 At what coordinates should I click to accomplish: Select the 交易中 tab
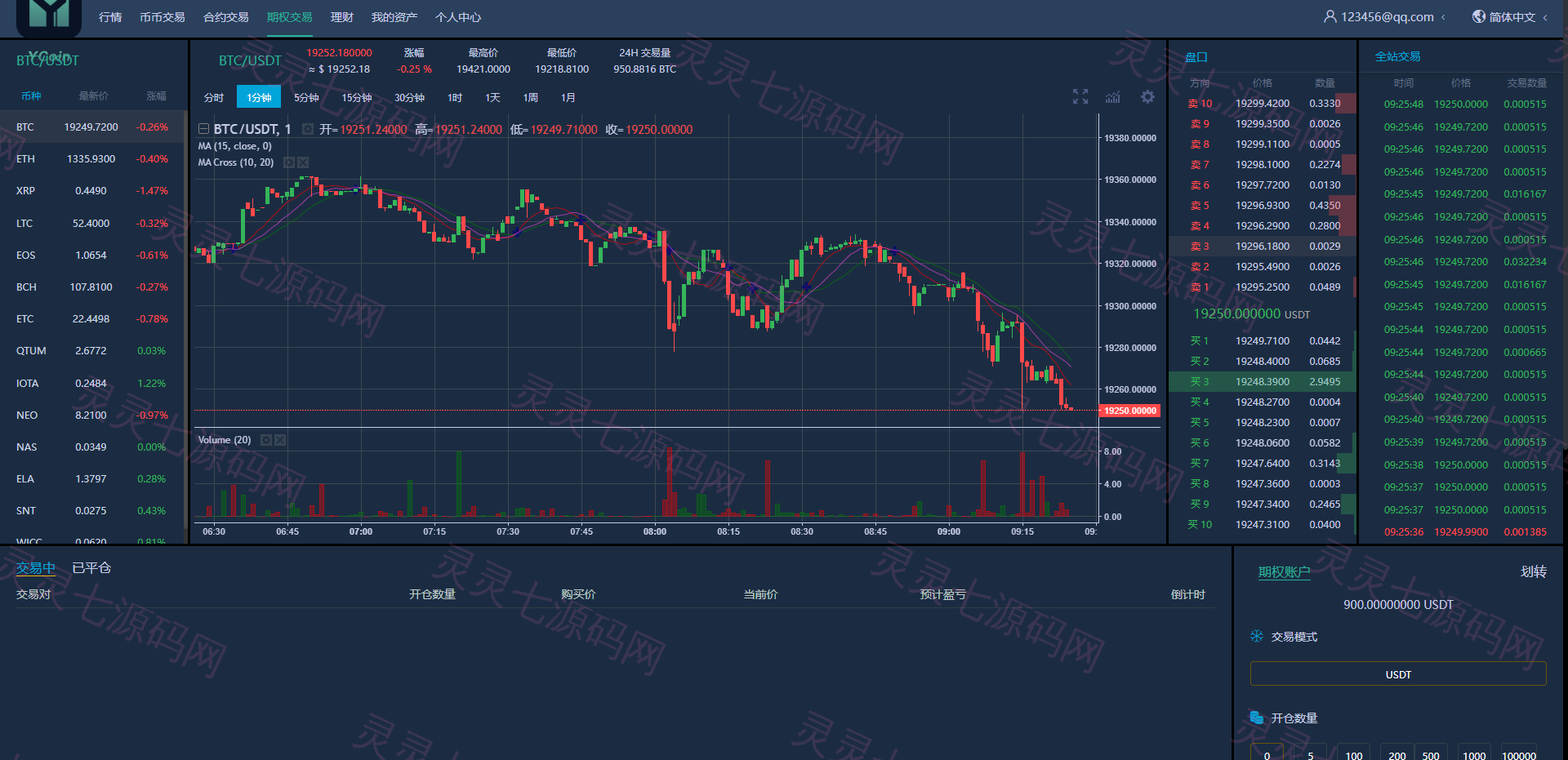36,567
